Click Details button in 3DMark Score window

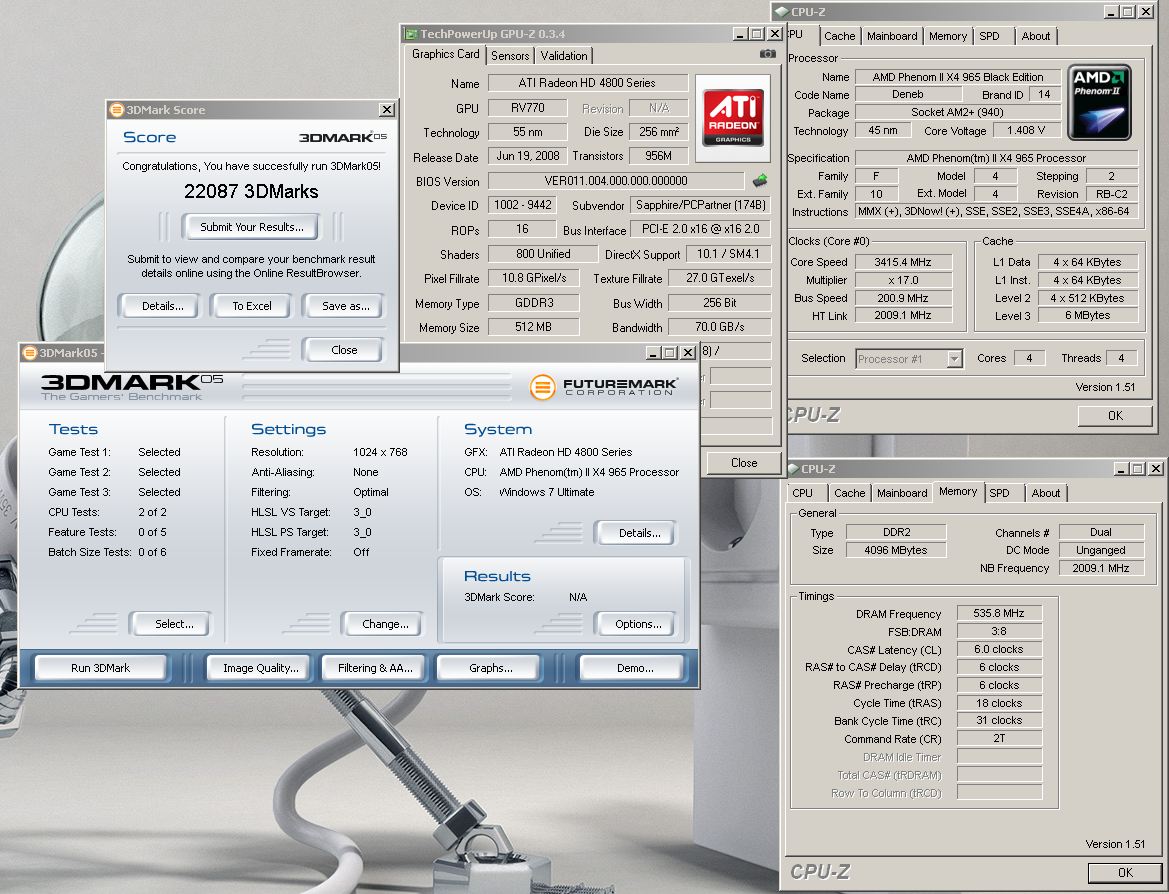pos(160,306)
